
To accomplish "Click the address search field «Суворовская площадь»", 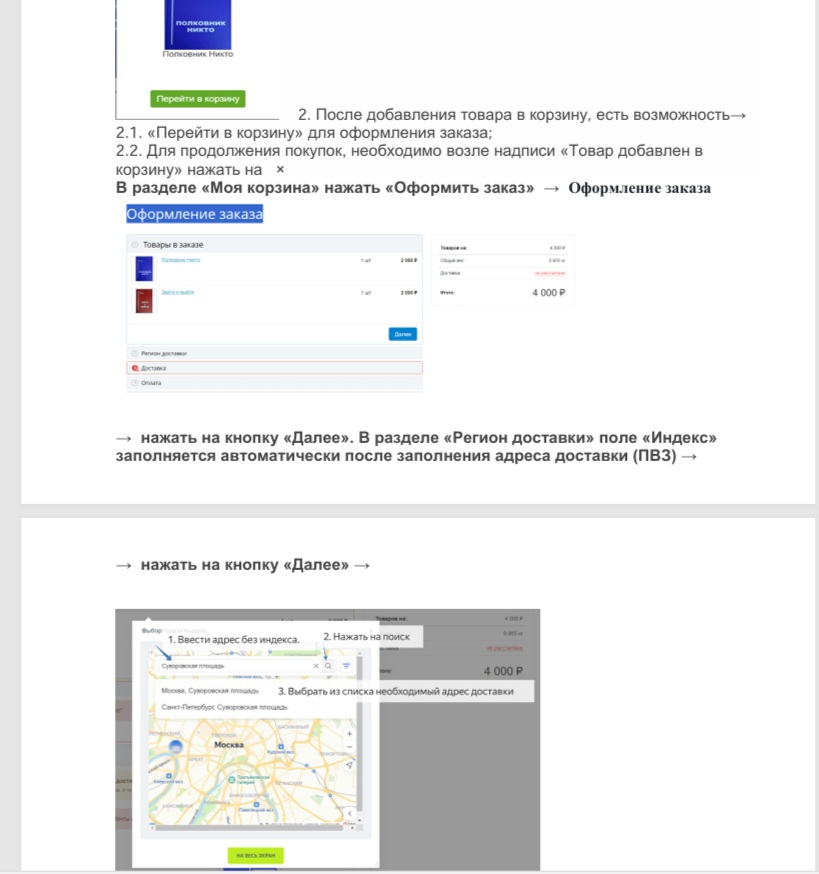I will click(230, 665).
